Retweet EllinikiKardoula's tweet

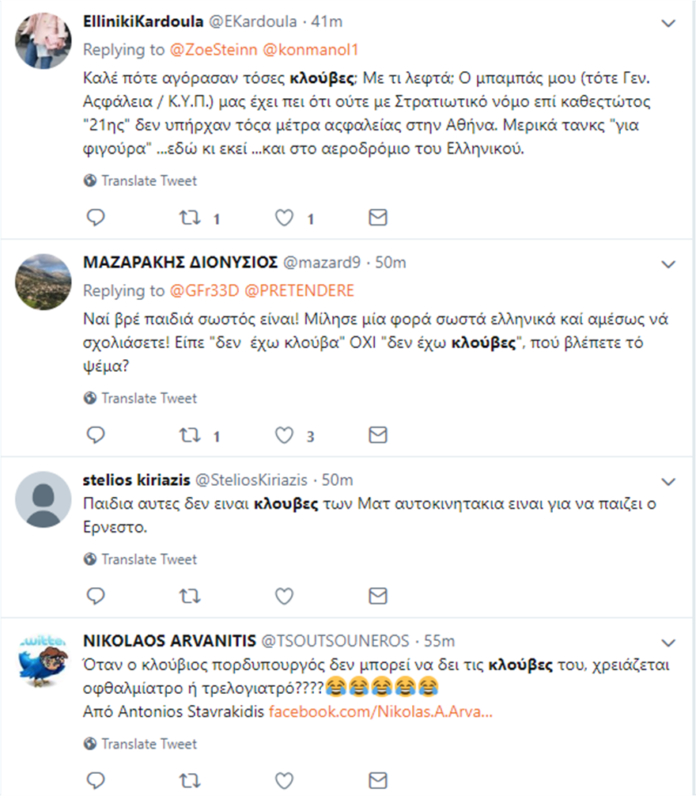(188, 218)
